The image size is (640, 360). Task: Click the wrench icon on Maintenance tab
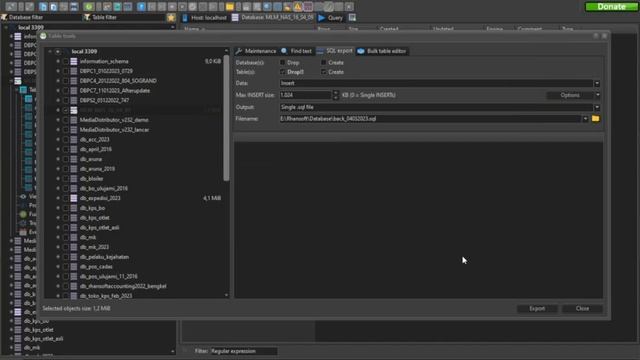(x=239, y=51)
